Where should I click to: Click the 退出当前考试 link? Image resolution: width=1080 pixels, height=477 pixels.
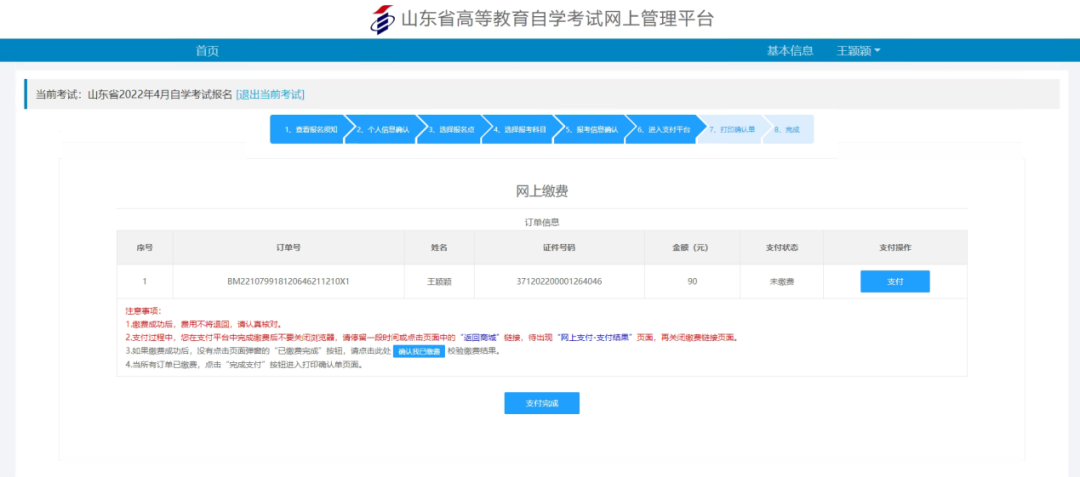[270, 94]
